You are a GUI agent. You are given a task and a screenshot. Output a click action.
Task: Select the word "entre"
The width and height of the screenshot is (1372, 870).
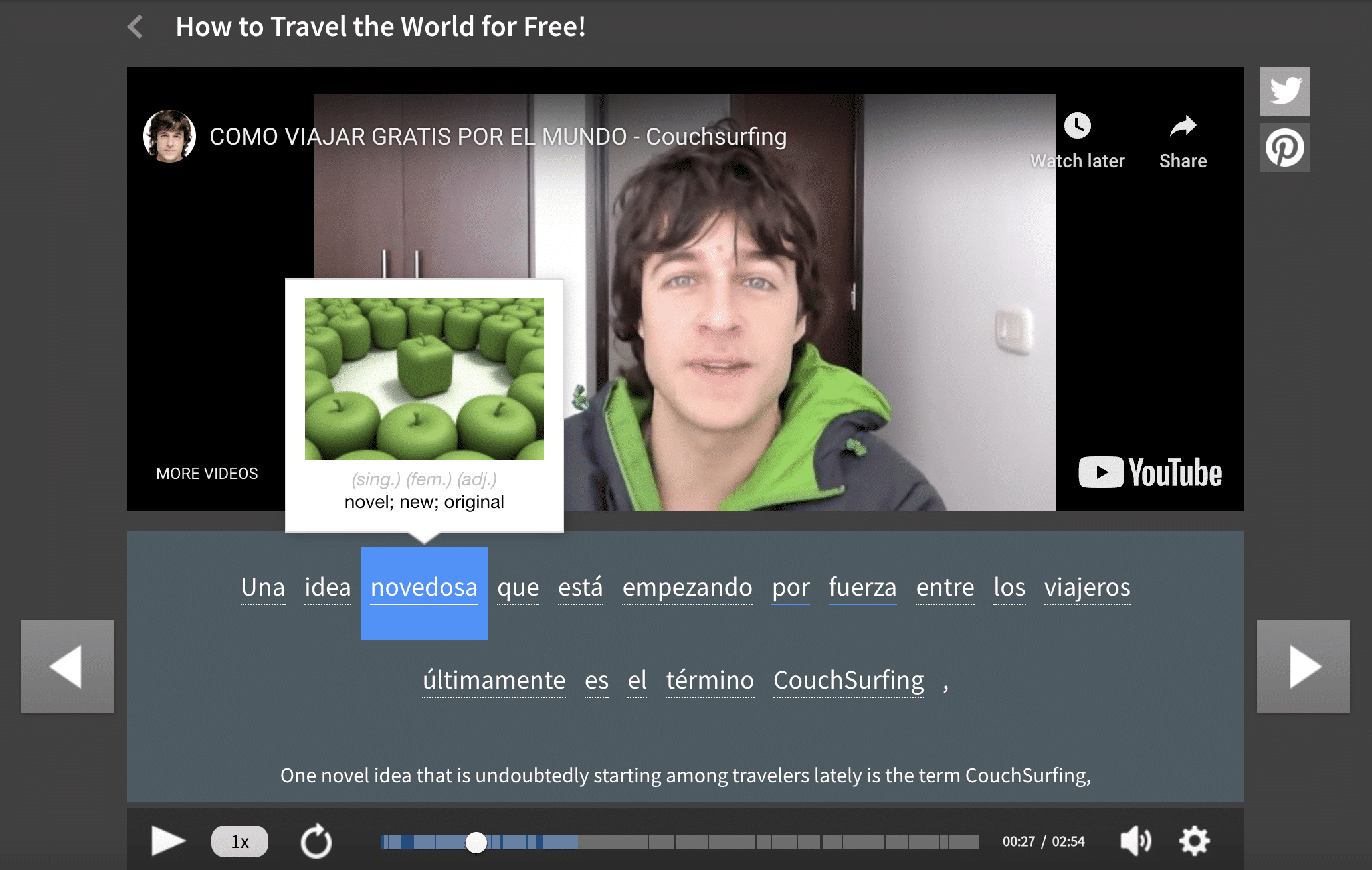945,588
